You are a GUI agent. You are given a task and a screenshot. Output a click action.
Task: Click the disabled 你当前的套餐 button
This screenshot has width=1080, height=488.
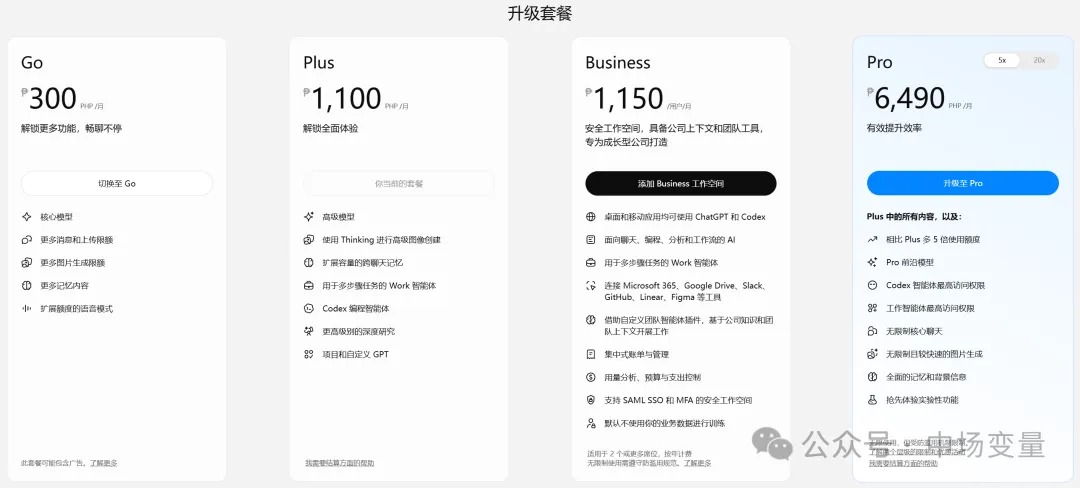399,184
